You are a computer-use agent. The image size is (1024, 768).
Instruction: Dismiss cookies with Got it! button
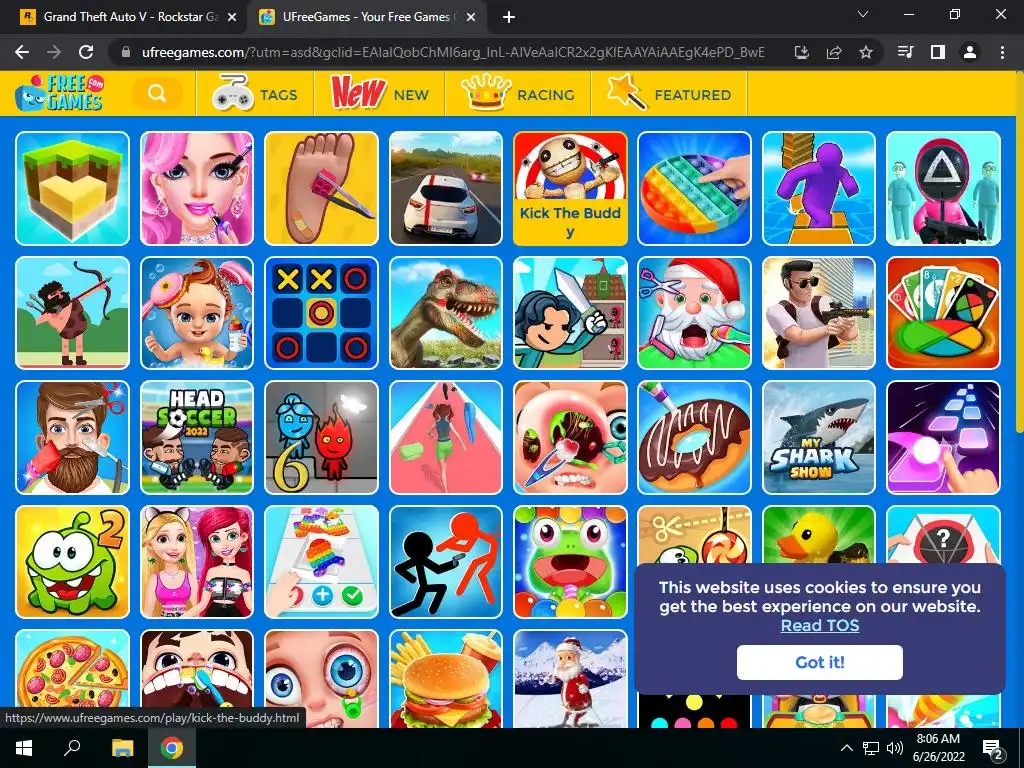tap(820, 662)
